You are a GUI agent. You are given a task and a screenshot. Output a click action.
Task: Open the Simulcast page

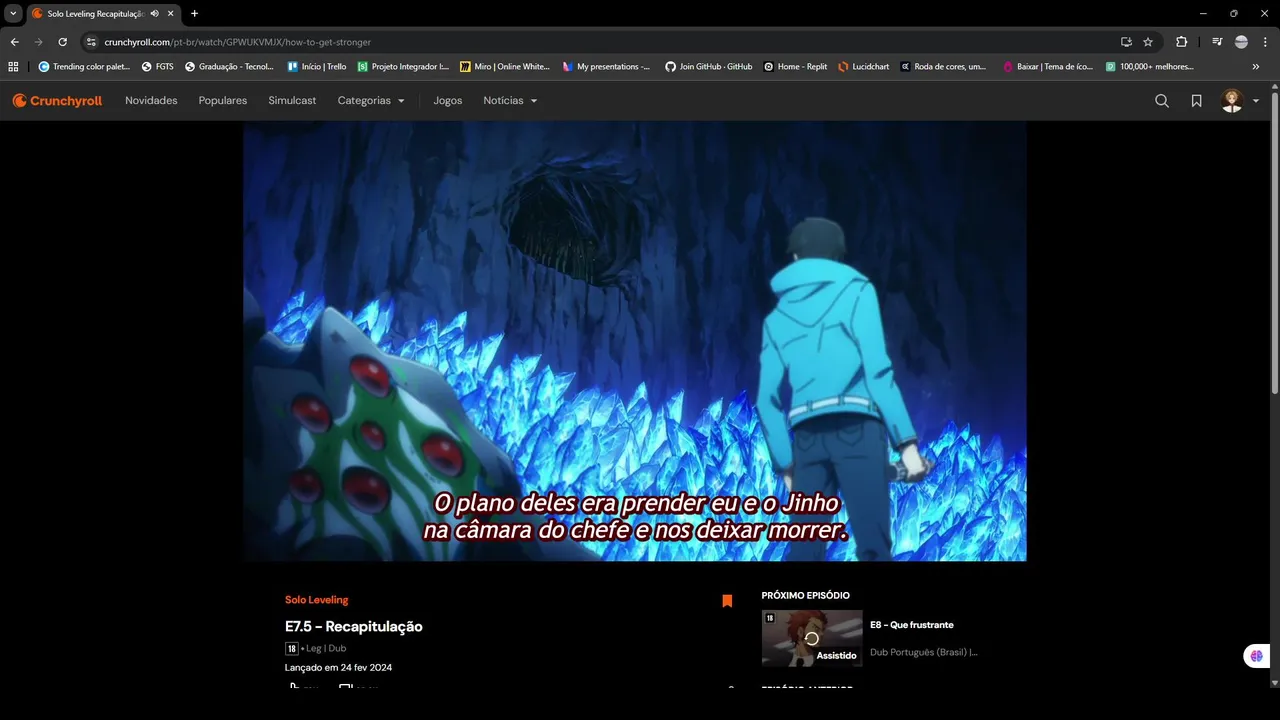292,101
